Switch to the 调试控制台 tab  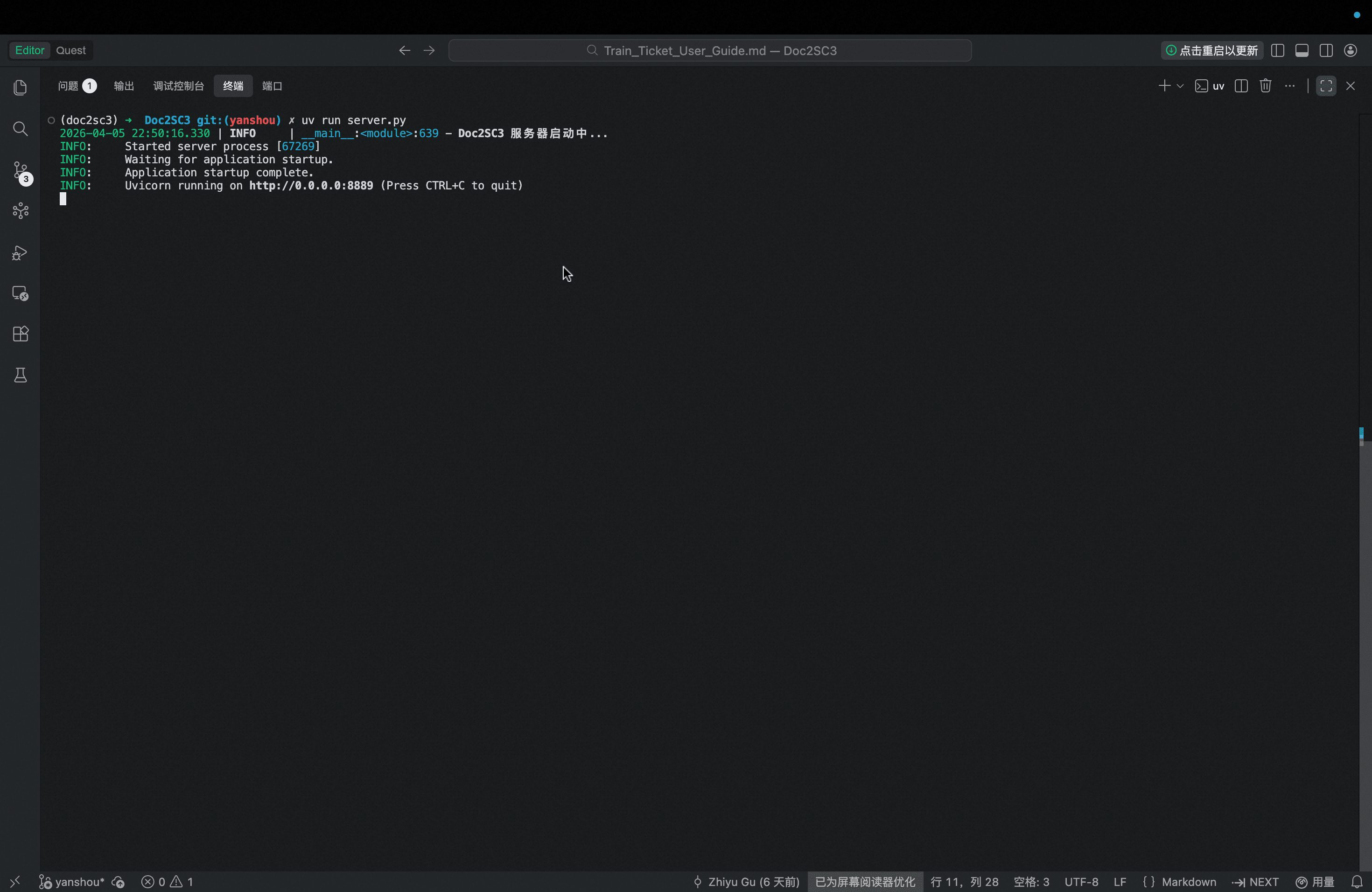[178, 86]
